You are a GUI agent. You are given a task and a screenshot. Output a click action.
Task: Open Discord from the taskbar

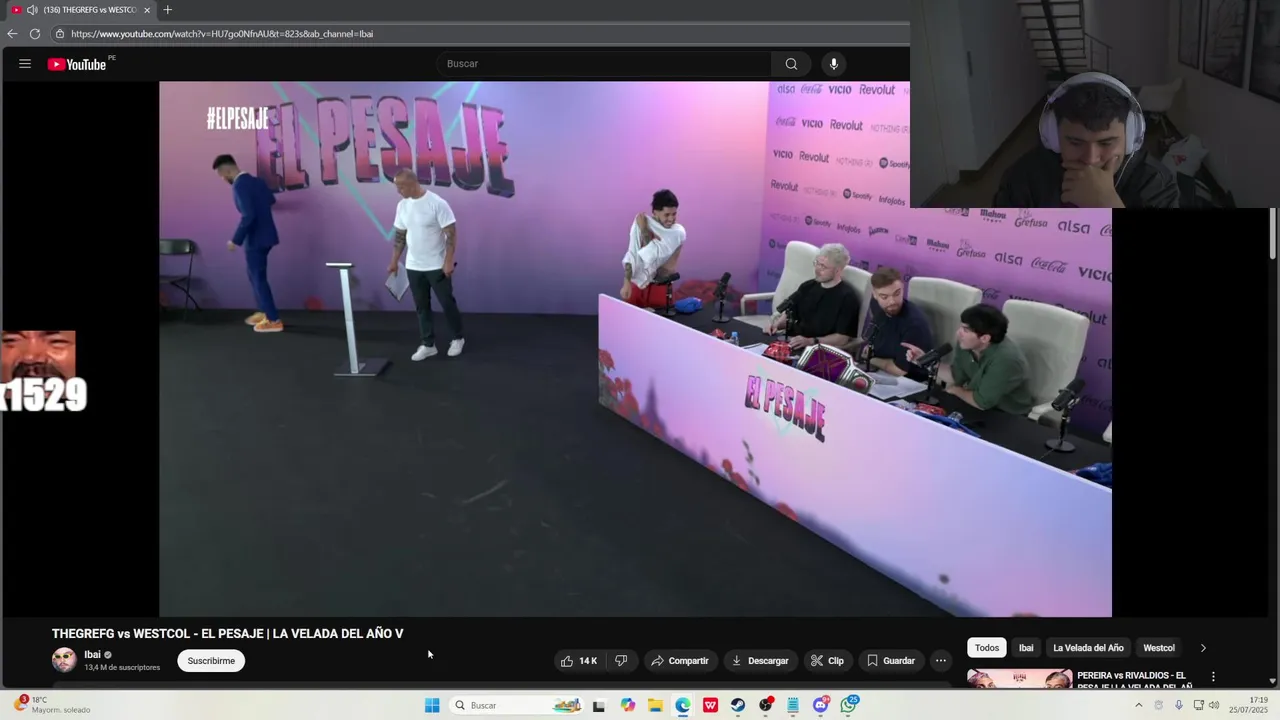tap(821, 705)
